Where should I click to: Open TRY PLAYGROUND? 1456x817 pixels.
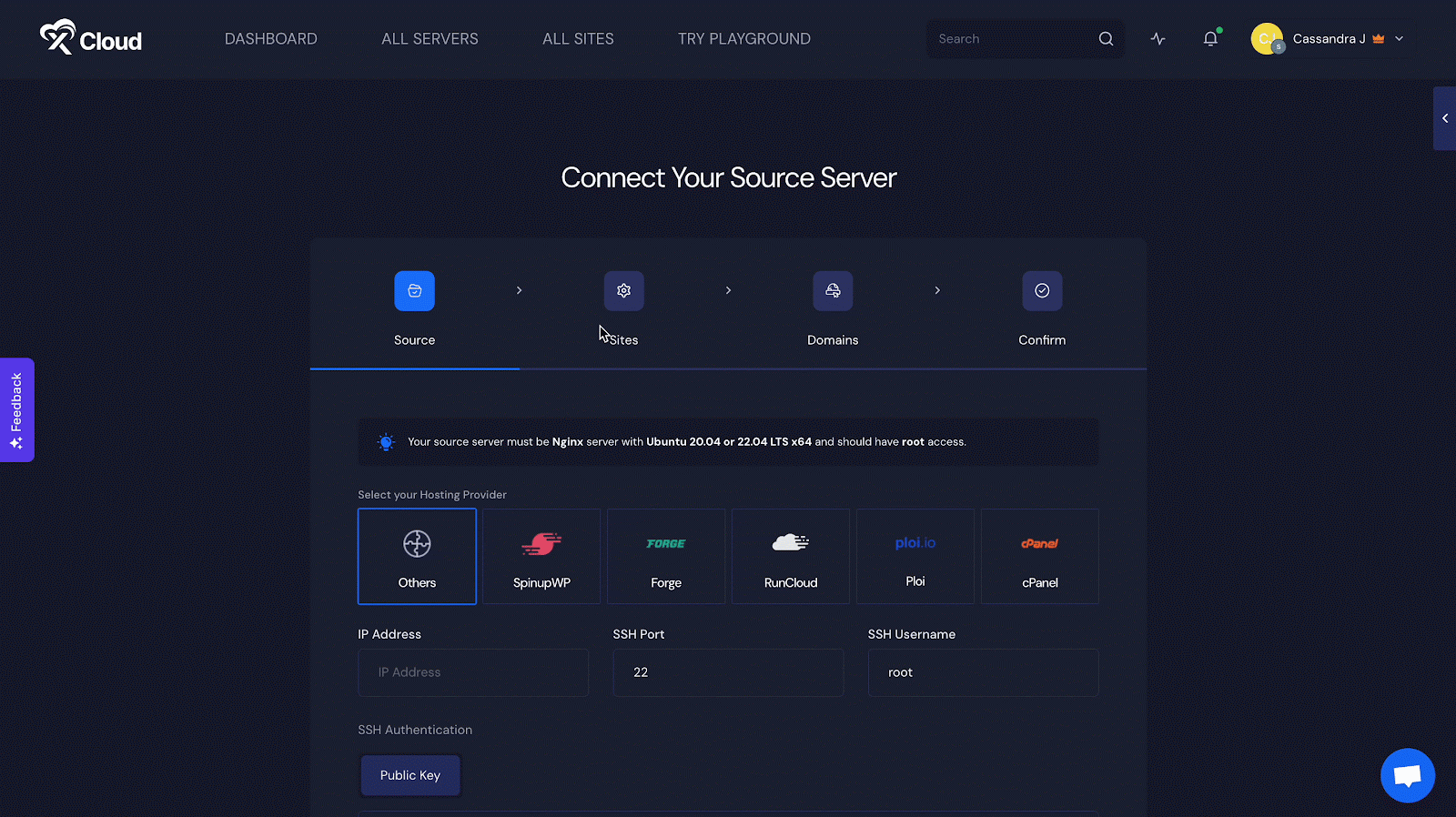(x=744, y=39)
